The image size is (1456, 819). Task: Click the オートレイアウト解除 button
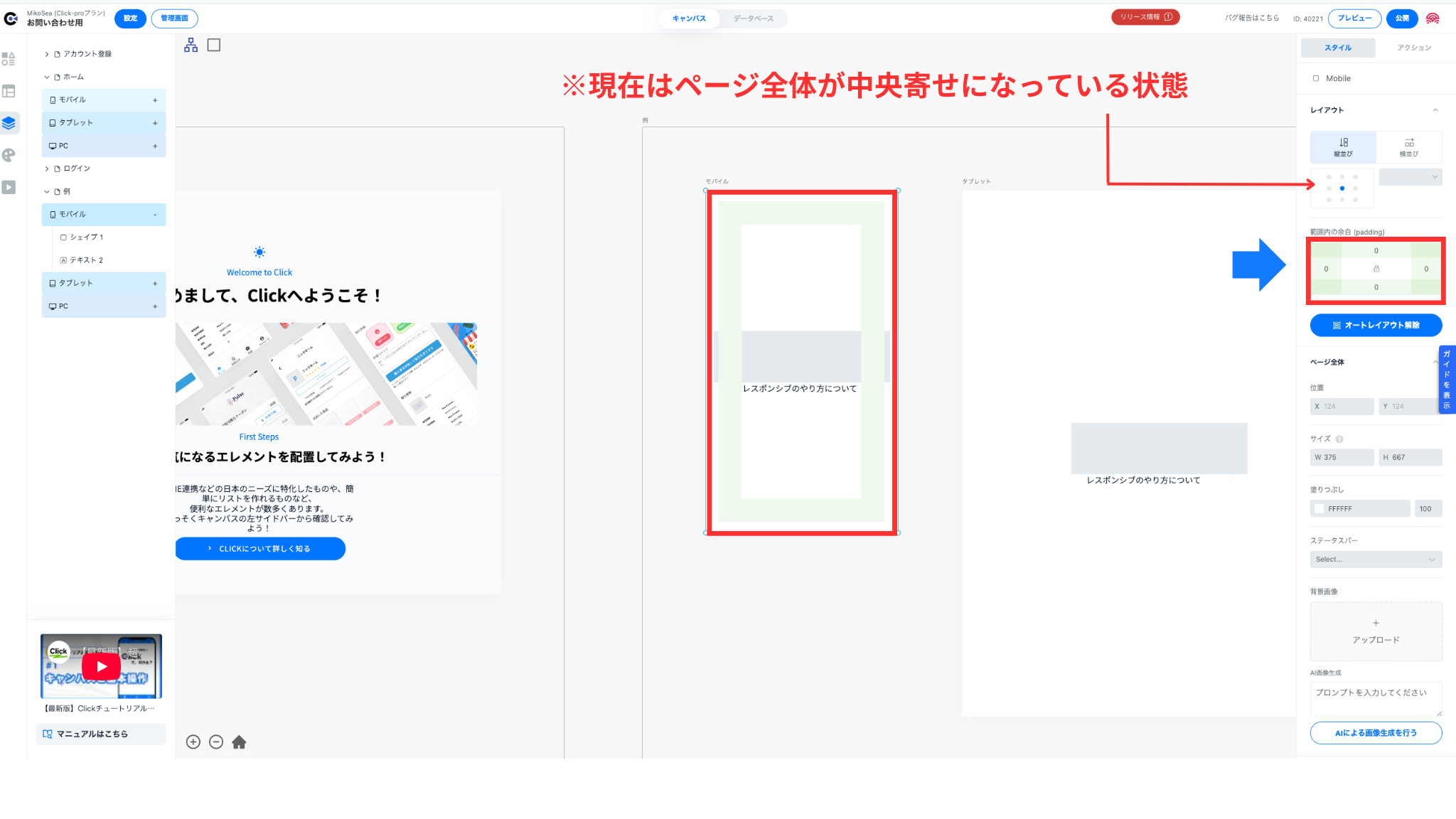point(1376,325)
